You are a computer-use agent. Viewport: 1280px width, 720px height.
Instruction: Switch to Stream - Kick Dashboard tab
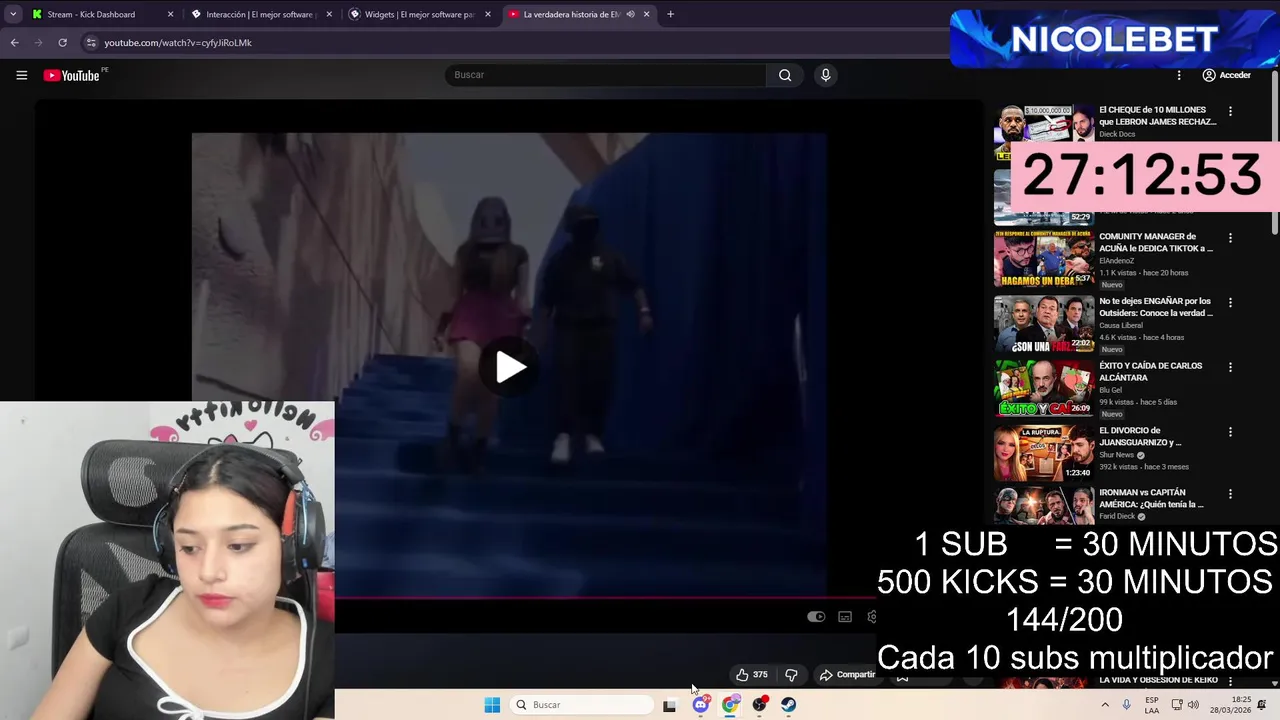pyautogui.click(x=93, y=14)
